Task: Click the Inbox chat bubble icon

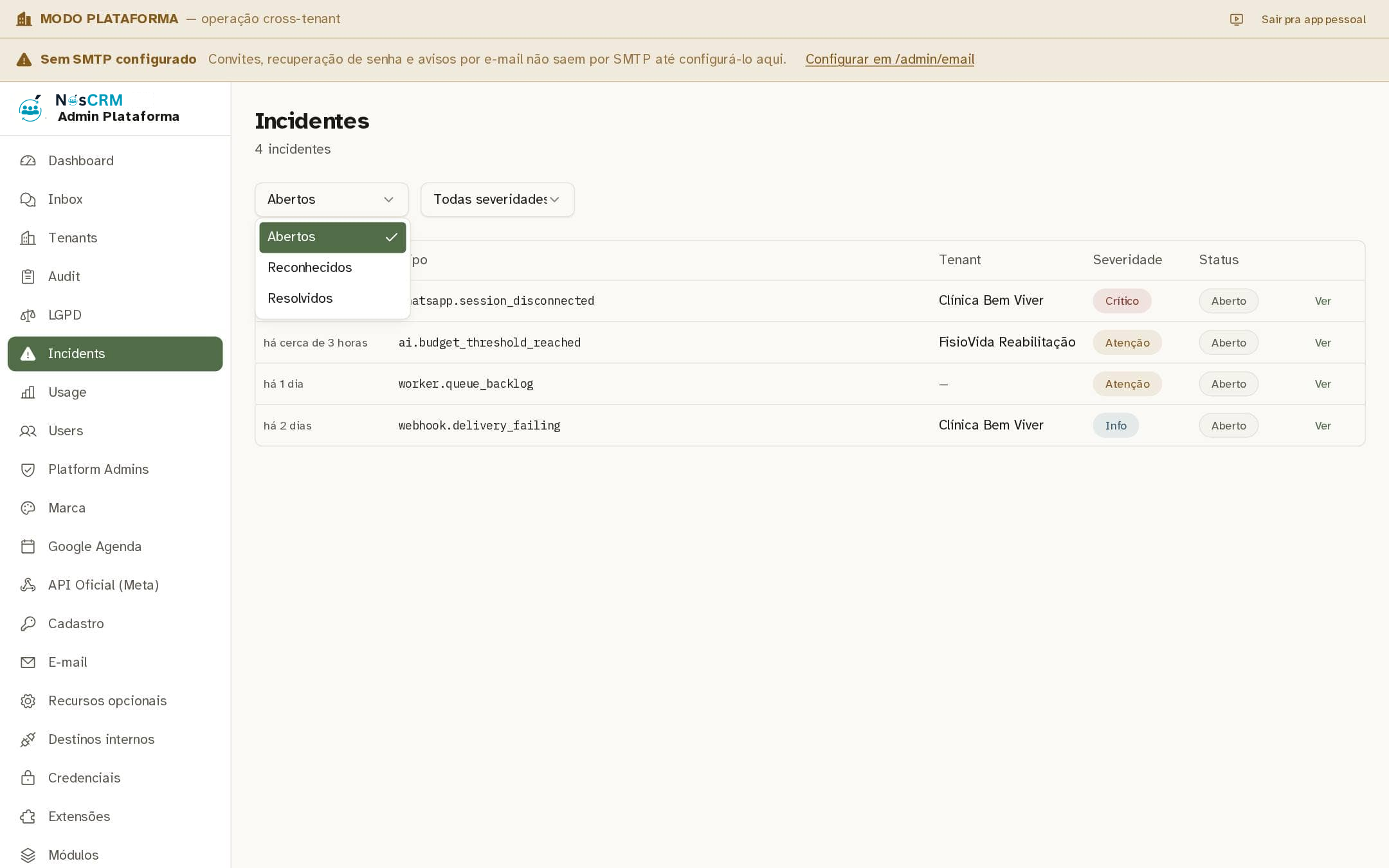Action: 28,199
